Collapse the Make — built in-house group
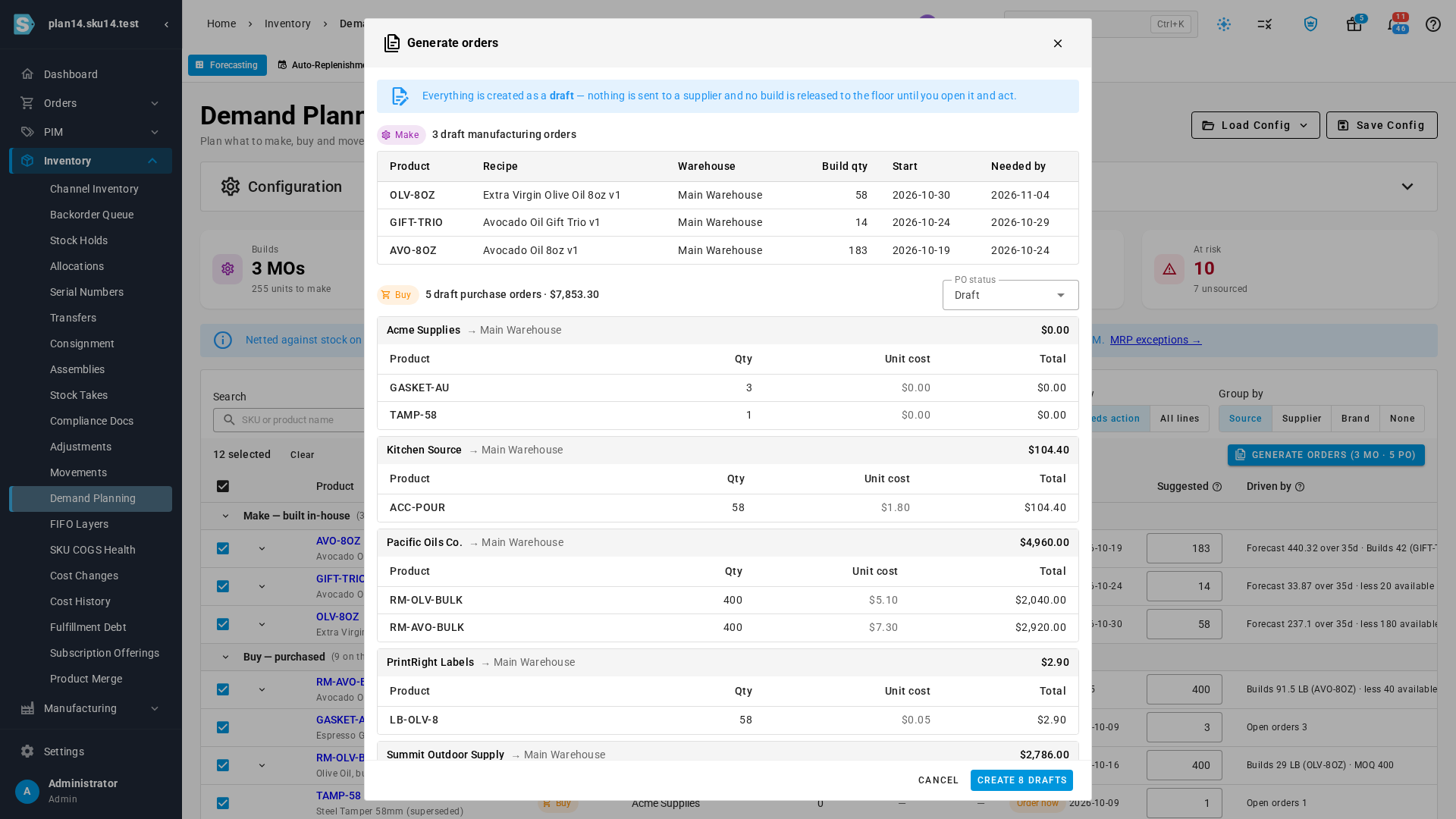This screenshot has width=1456, height=819. 225,516
